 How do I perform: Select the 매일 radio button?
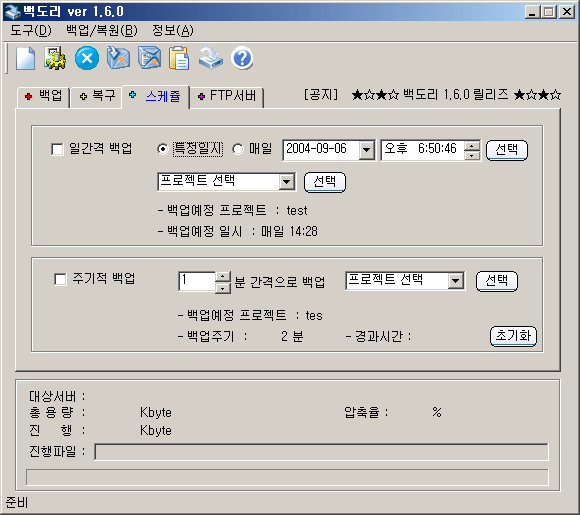[238, 149]
